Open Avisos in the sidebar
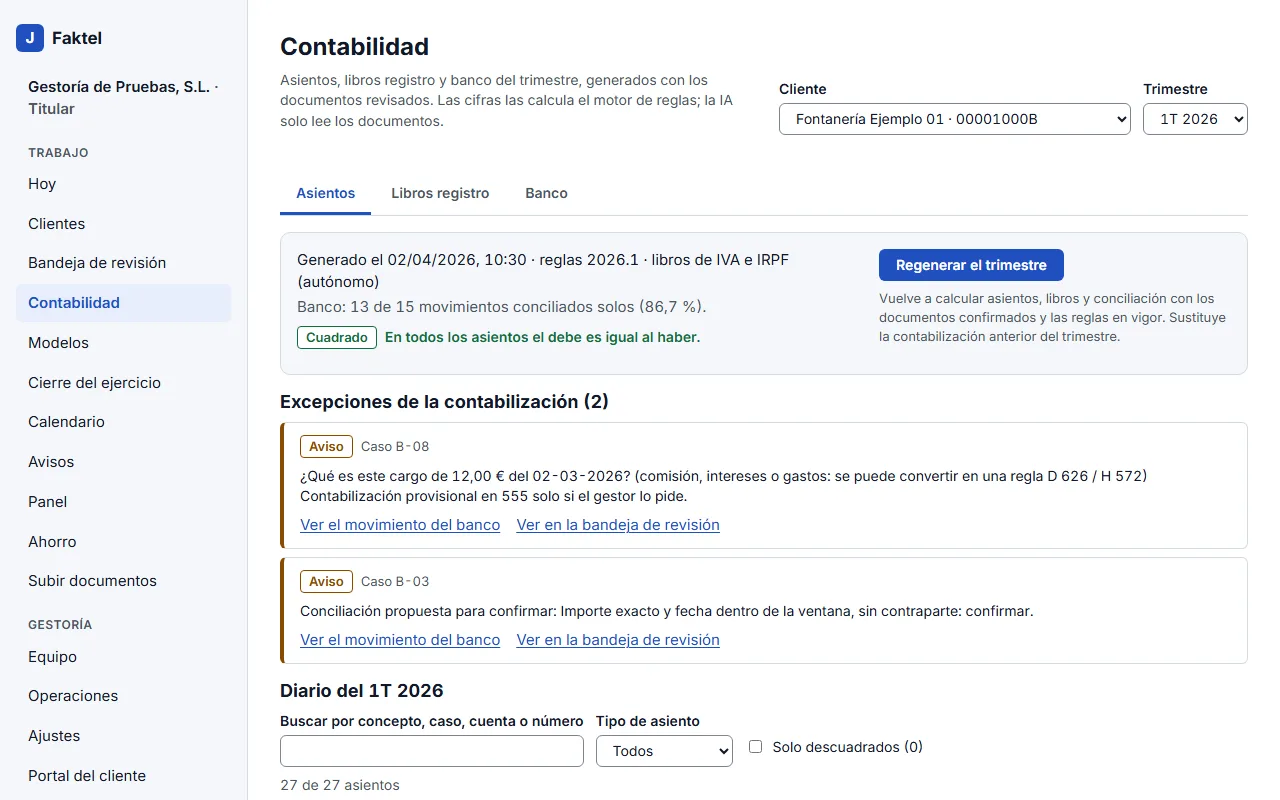 click(123, 462)
